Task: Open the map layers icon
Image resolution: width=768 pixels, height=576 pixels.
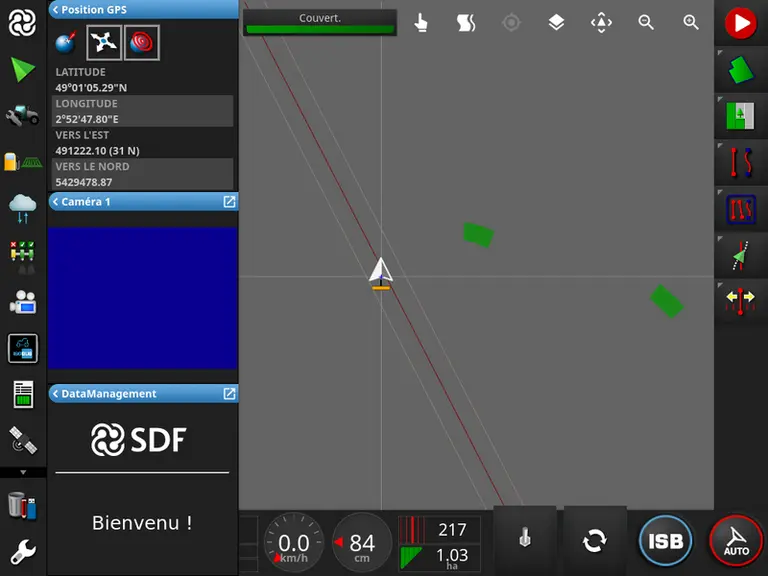Action: click(556, 23)
